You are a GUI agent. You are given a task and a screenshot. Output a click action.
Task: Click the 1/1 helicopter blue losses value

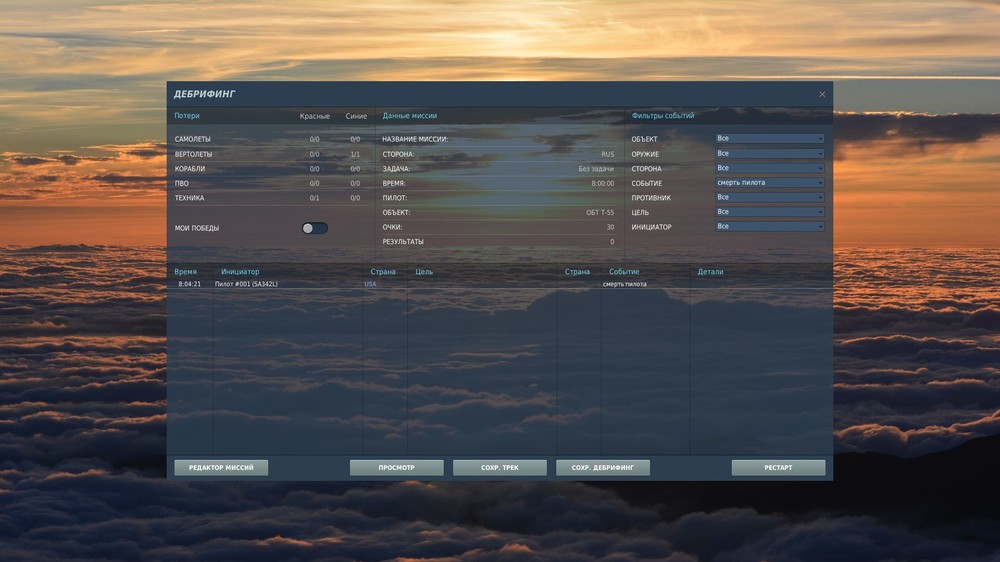pos(355,154)
